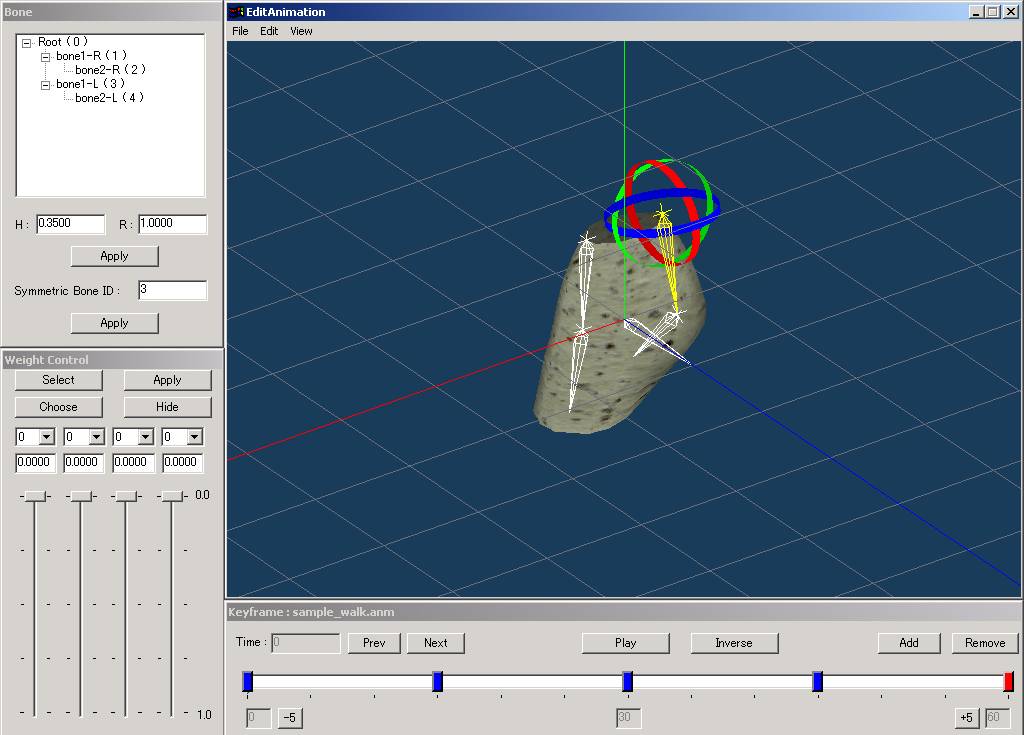Select the keyframe marker at frame 45
The width and height of the screenshot is (1024, 735).
click(818, 681)
